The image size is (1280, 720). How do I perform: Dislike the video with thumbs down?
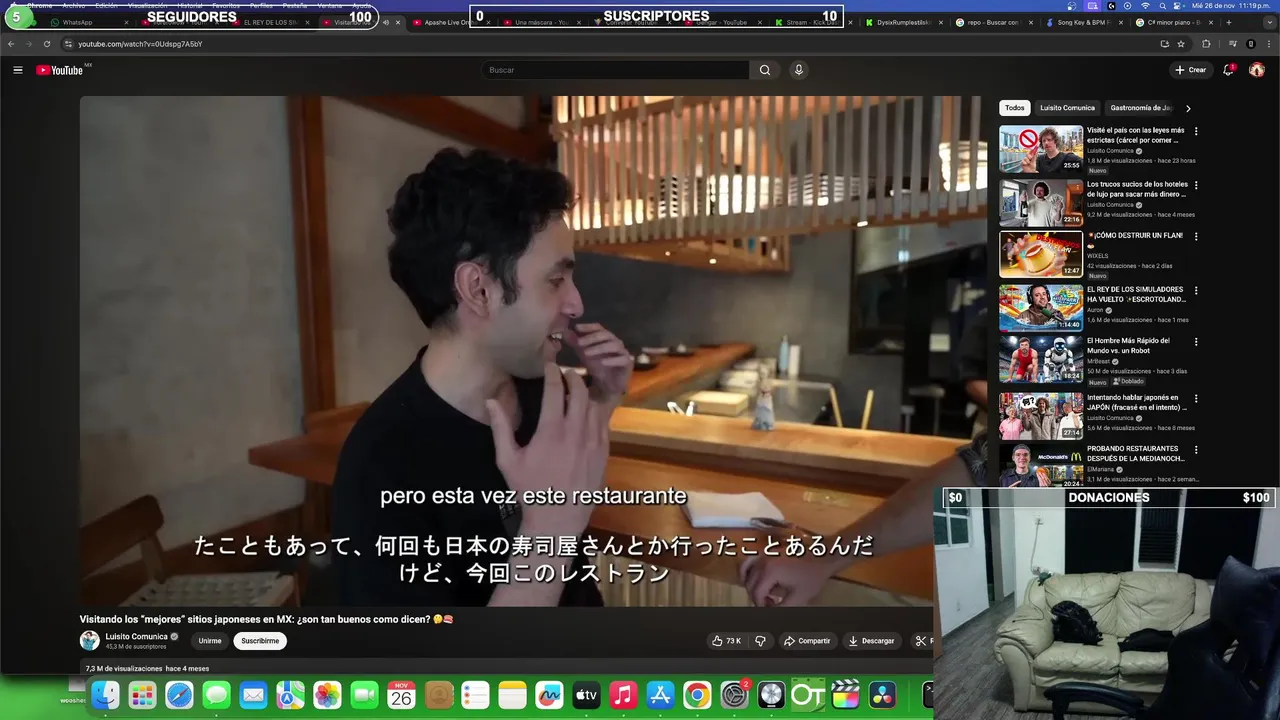[x=760, y=641]
